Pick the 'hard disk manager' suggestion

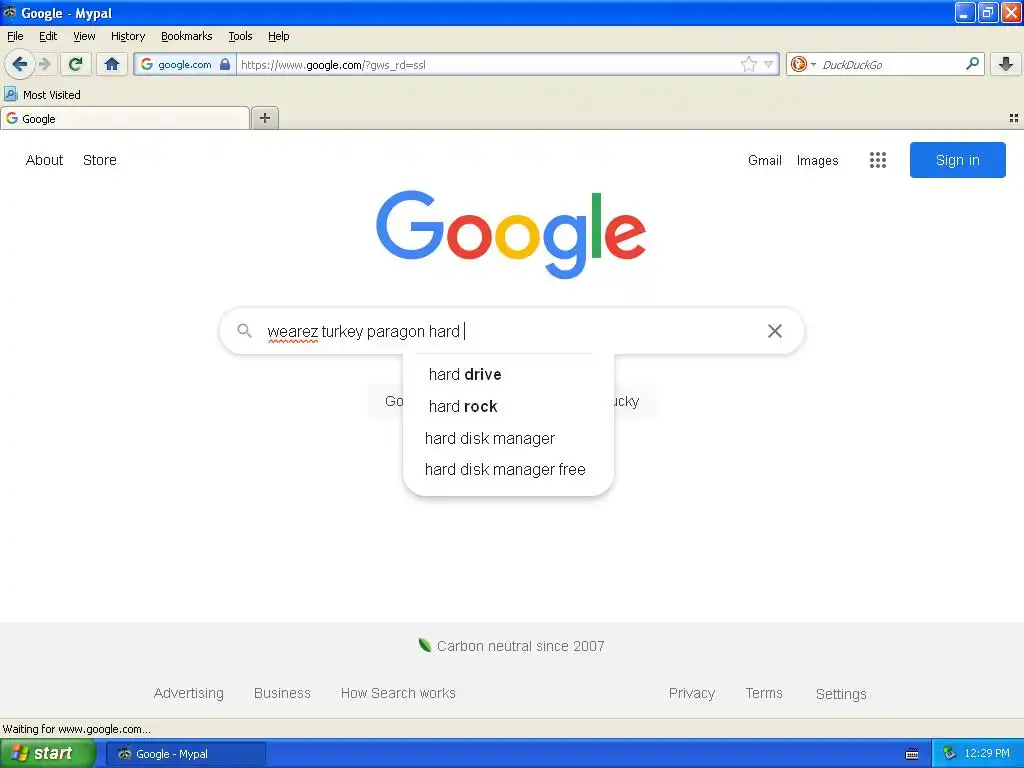tap(508, 438)
